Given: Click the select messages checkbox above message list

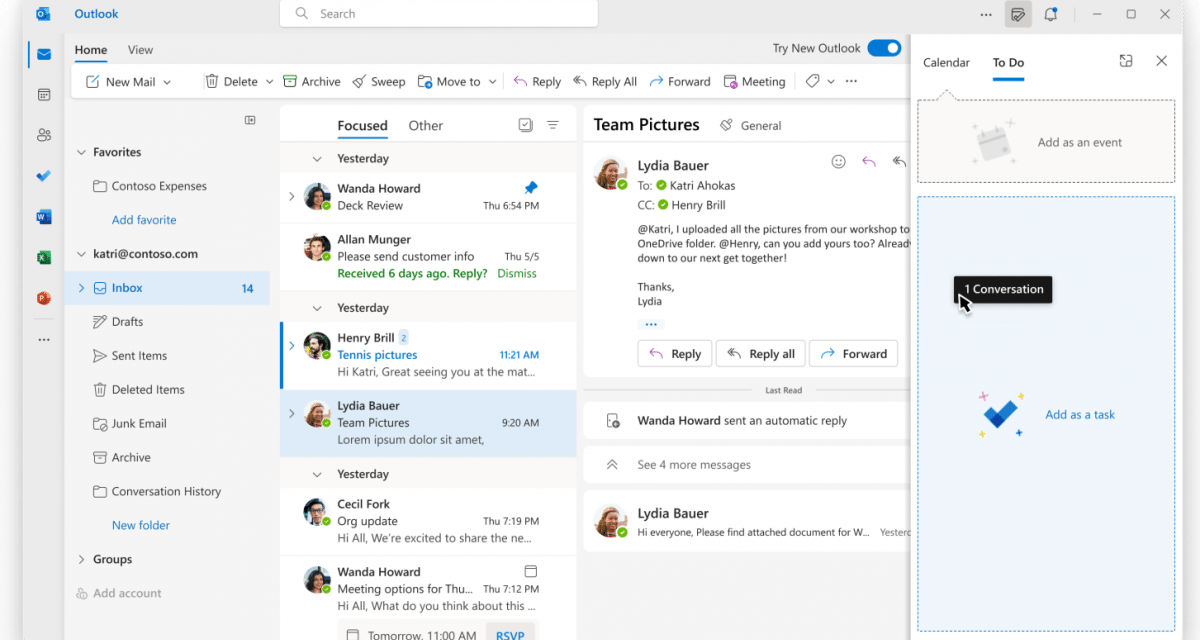Looking at the screenshot, I should click(x=525, y=125).
